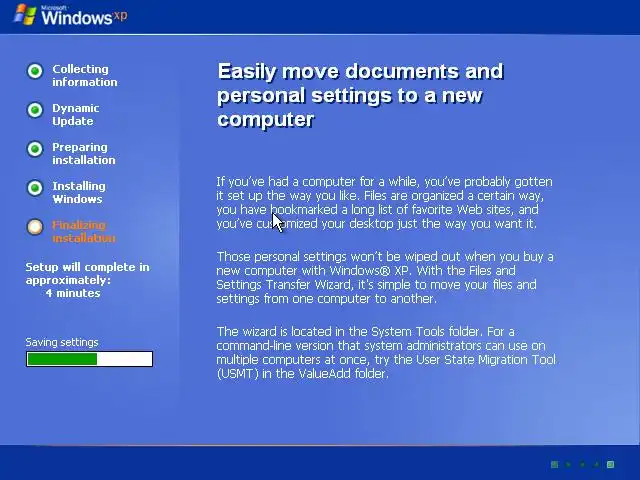640x480 pixels.
Task: Click the orange Finalizing installation step indicator
Action: coord(35,227)
